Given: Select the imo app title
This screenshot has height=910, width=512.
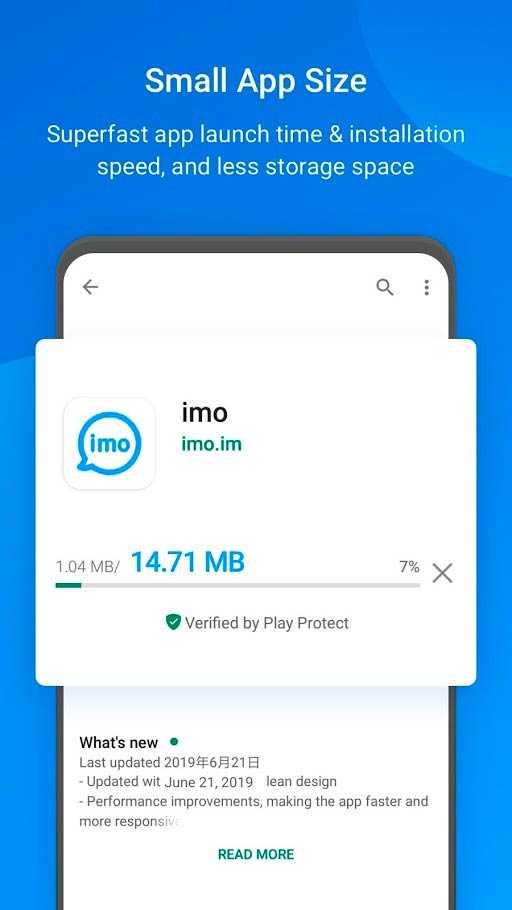Looking at the screenshot, I should tap(204, 413).
